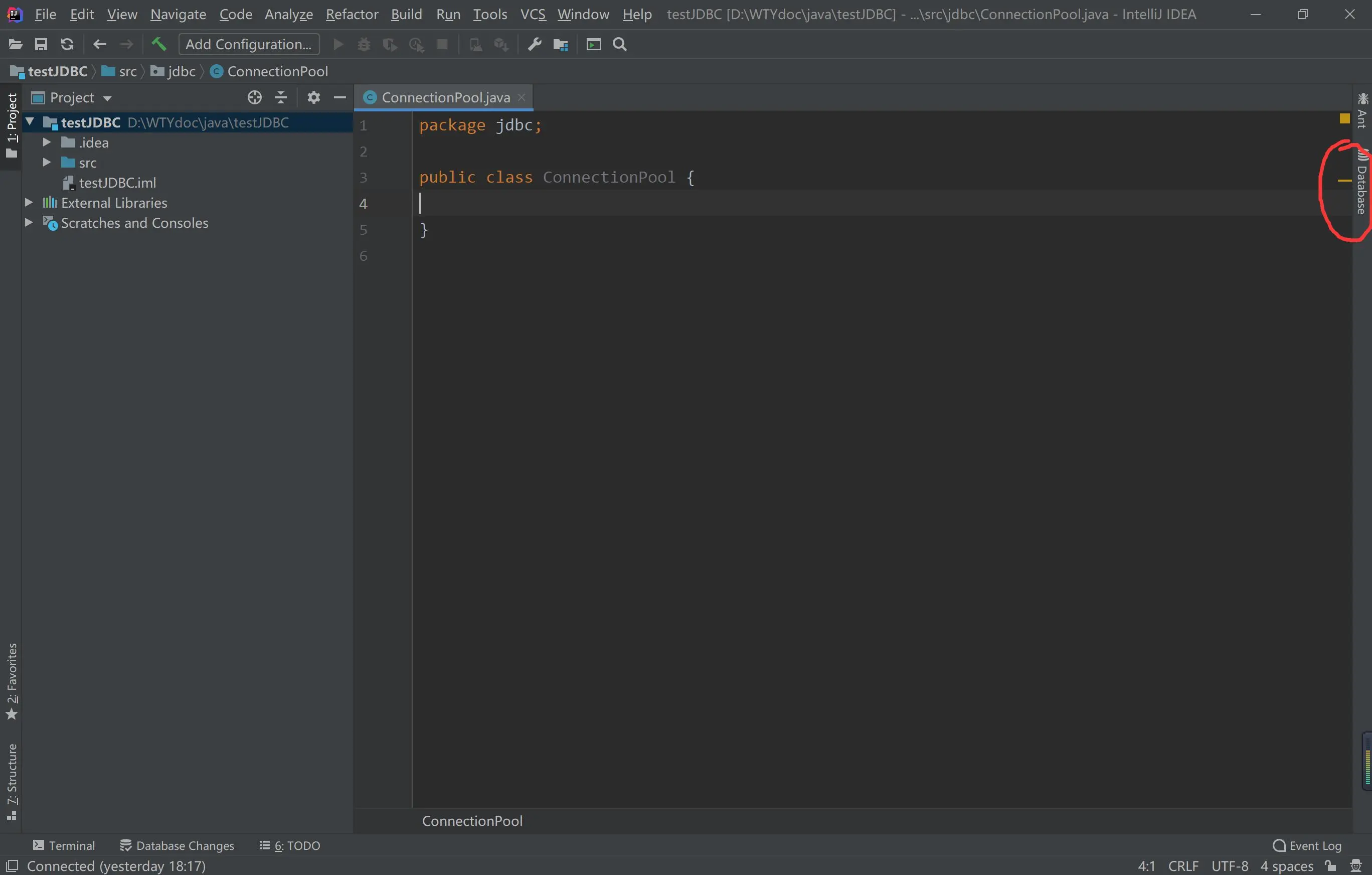Open the Add Configuration dropdown

pyautogui.click(x=248, y=44)
